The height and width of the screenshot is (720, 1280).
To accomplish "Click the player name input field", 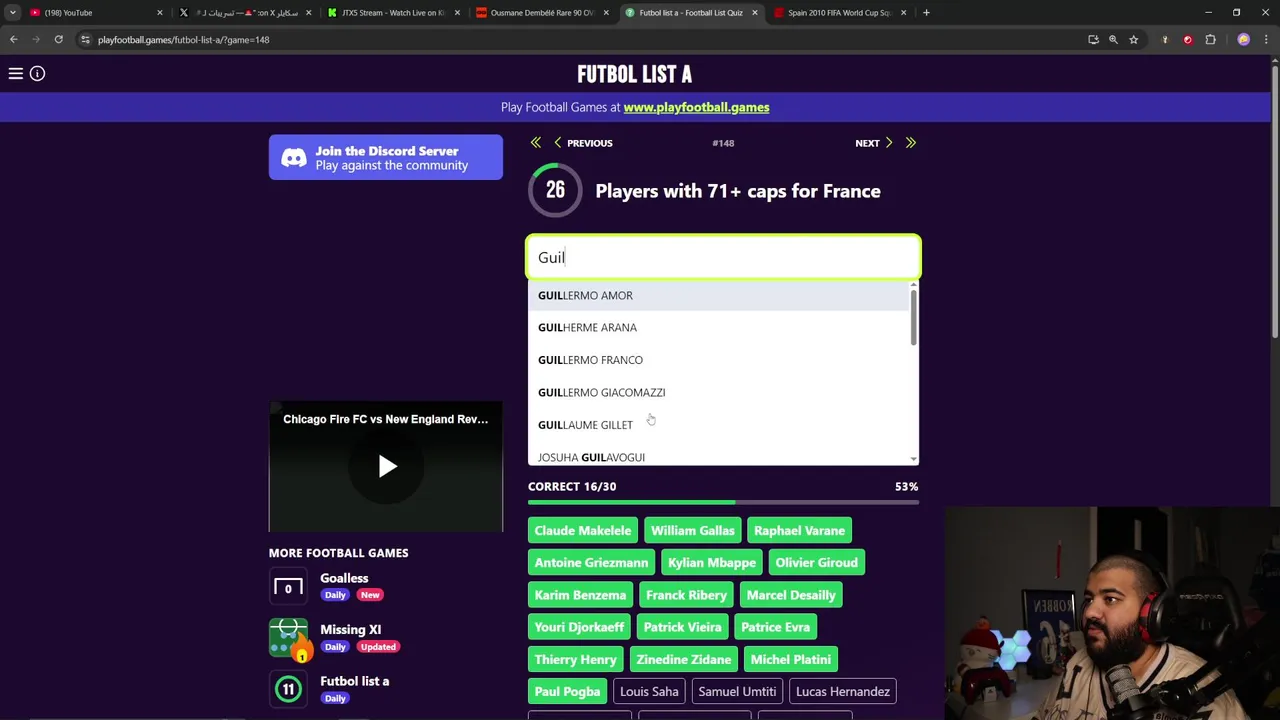I will (x=723, y=257).
